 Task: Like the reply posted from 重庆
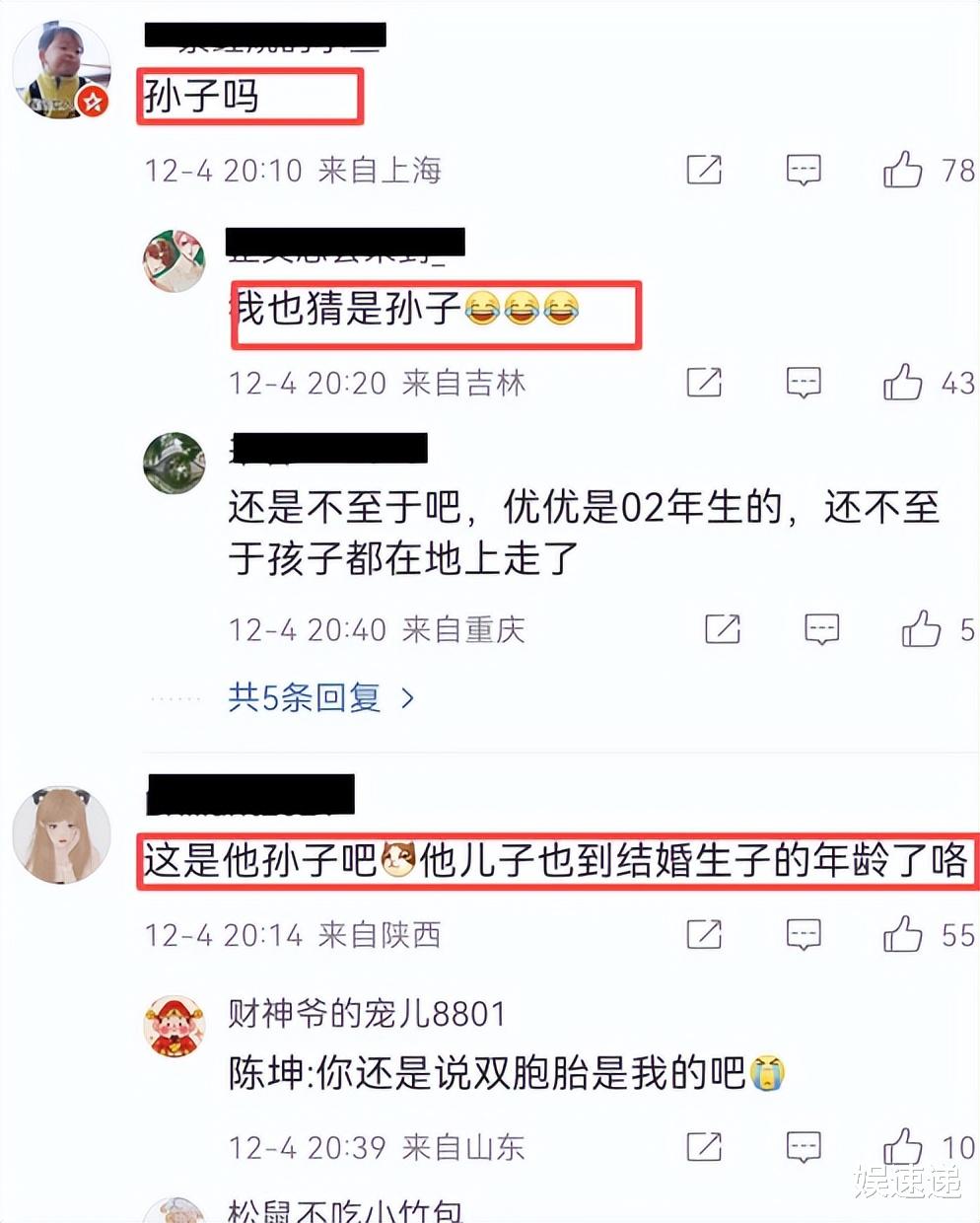click(x=921, y=628)
